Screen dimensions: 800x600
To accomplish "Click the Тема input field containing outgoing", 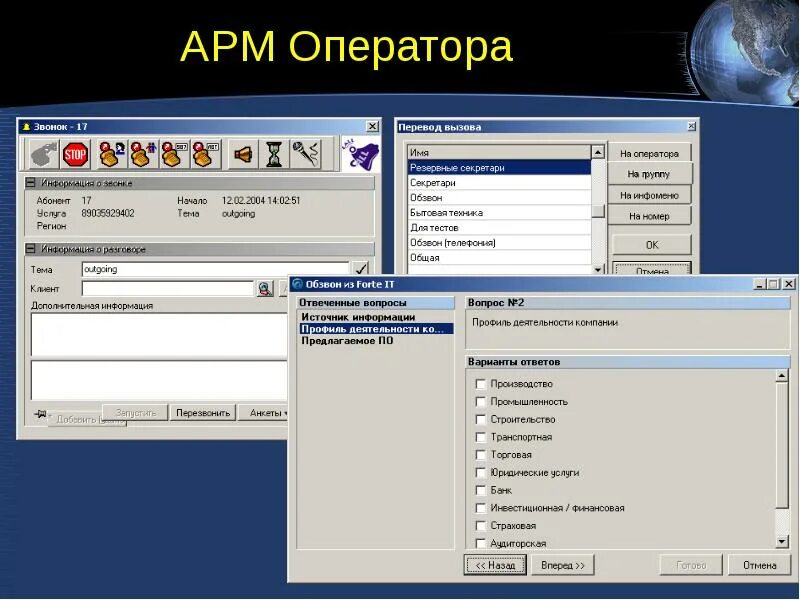I will [215, 269].
